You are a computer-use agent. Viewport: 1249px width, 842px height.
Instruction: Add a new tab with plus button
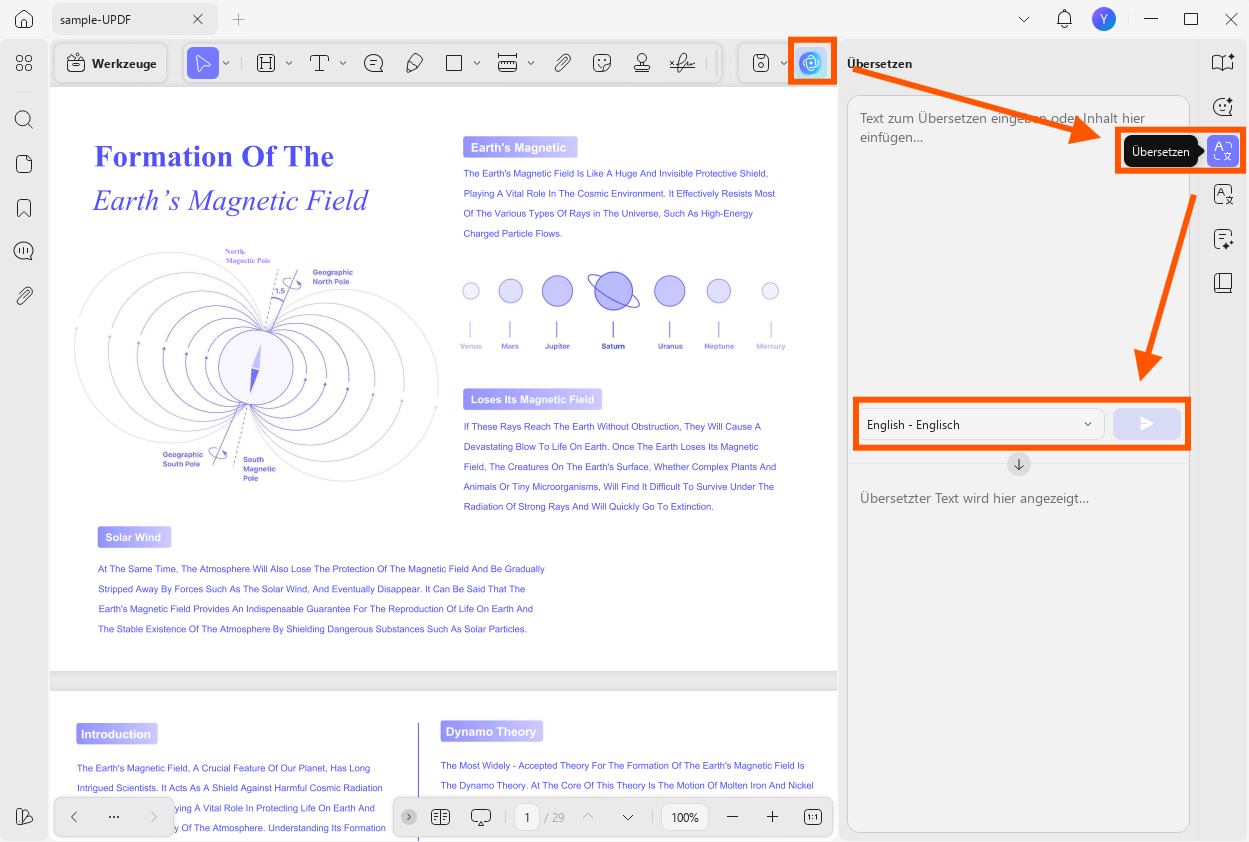(238, 19)
